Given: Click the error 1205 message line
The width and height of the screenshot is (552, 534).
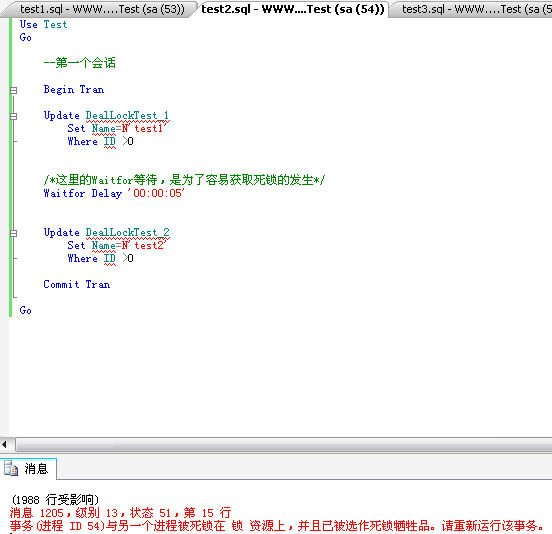Looking at the screenshot, I should (120, 513).
